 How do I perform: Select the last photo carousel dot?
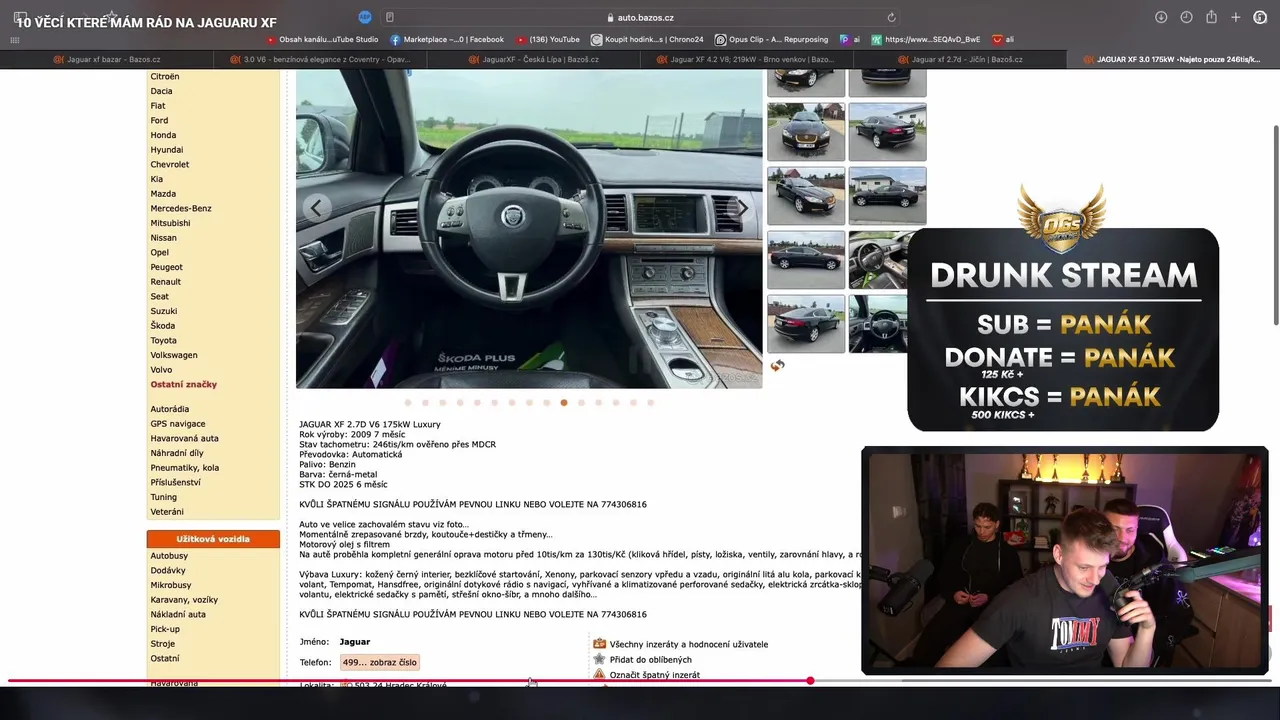point(651,403)
